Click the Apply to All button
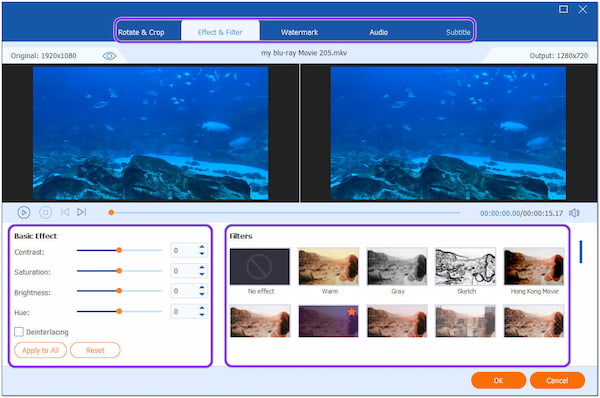The width and height of the screenshot is (600, 398). pos(40,350)
